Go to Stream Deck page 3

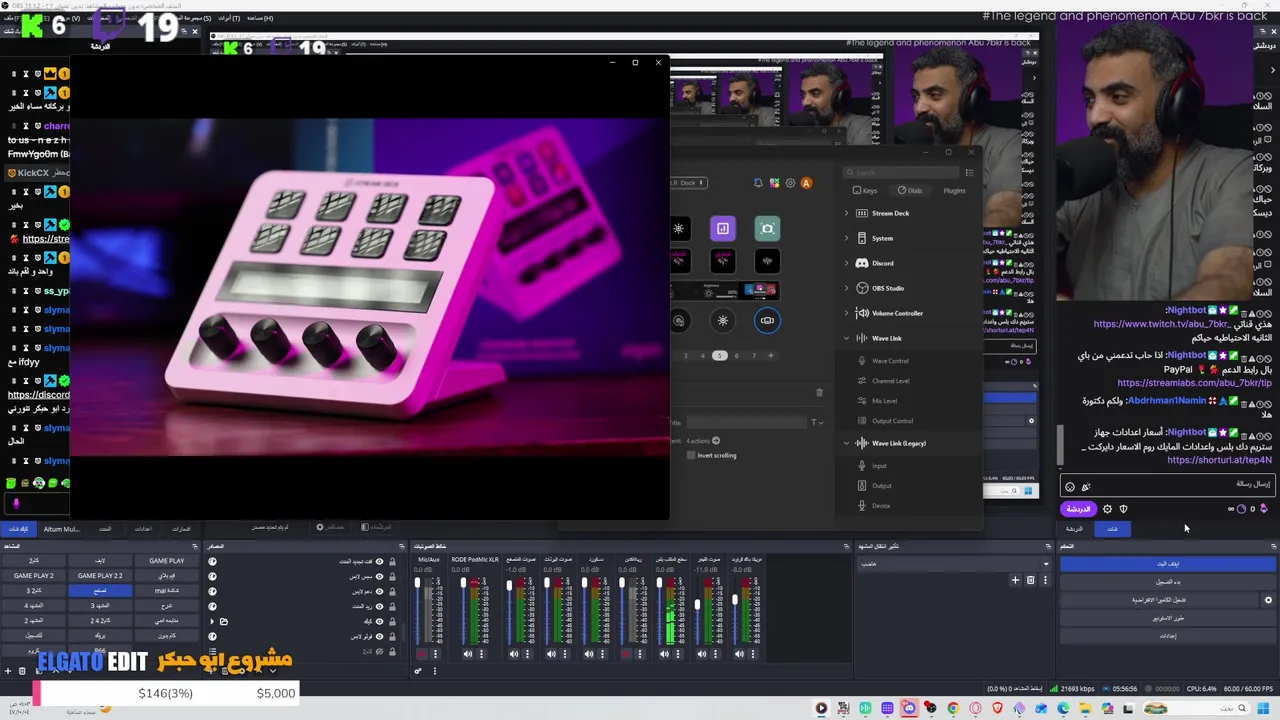[x=685, y=355]
